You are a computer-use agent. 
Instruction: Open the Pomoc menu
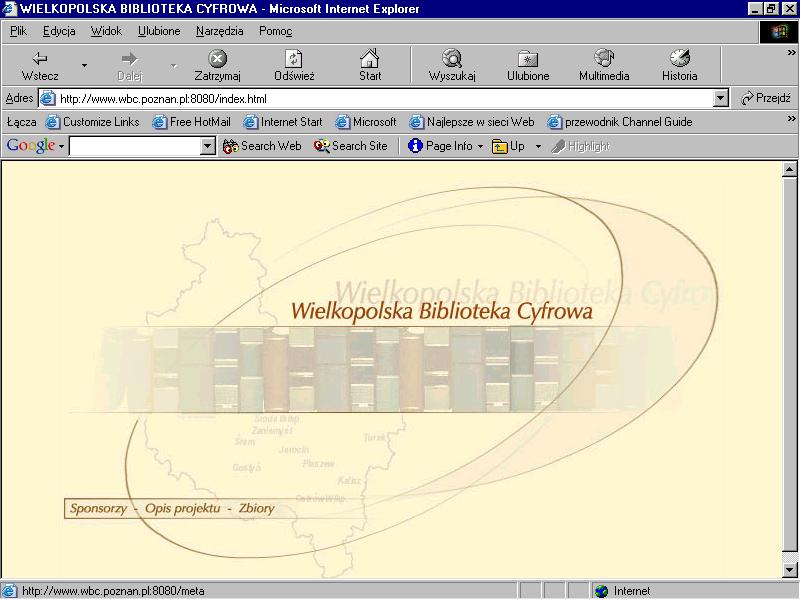click(276, 31)
